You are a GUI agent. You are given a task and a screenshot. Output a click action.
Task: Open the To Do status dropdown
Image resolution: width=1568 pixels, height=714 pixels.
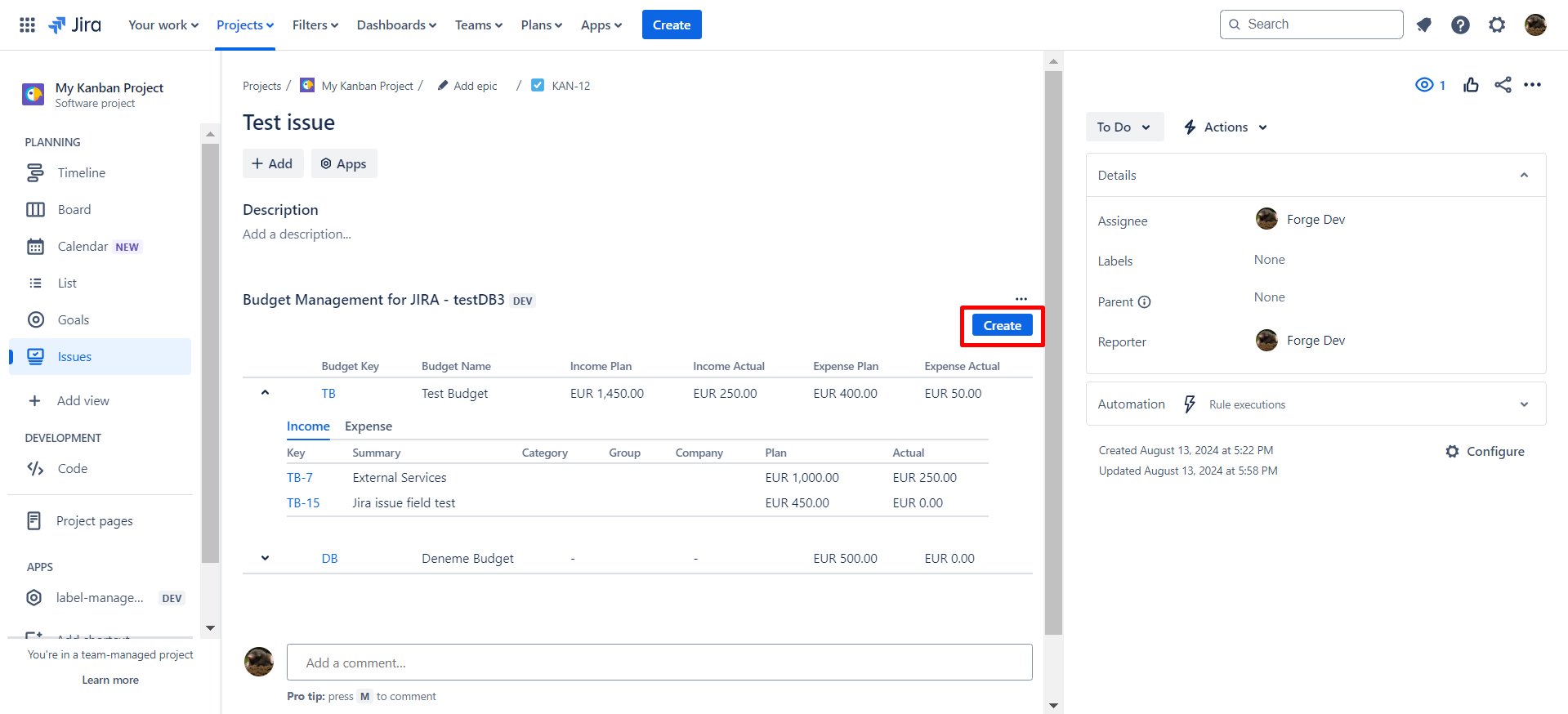(1124, 127)
